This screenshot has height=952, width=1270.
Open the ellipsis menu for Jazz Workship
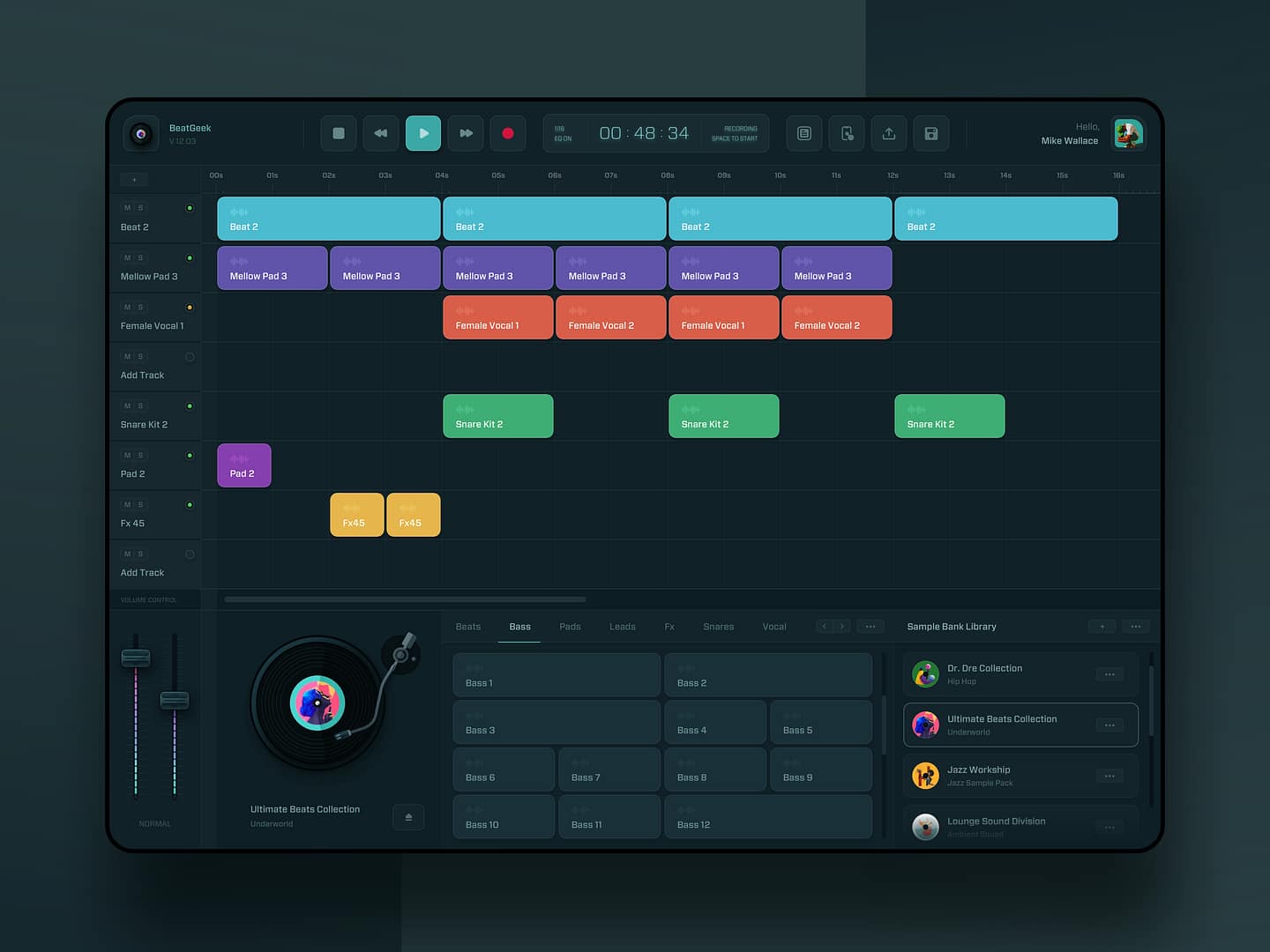pos(1109,776)
